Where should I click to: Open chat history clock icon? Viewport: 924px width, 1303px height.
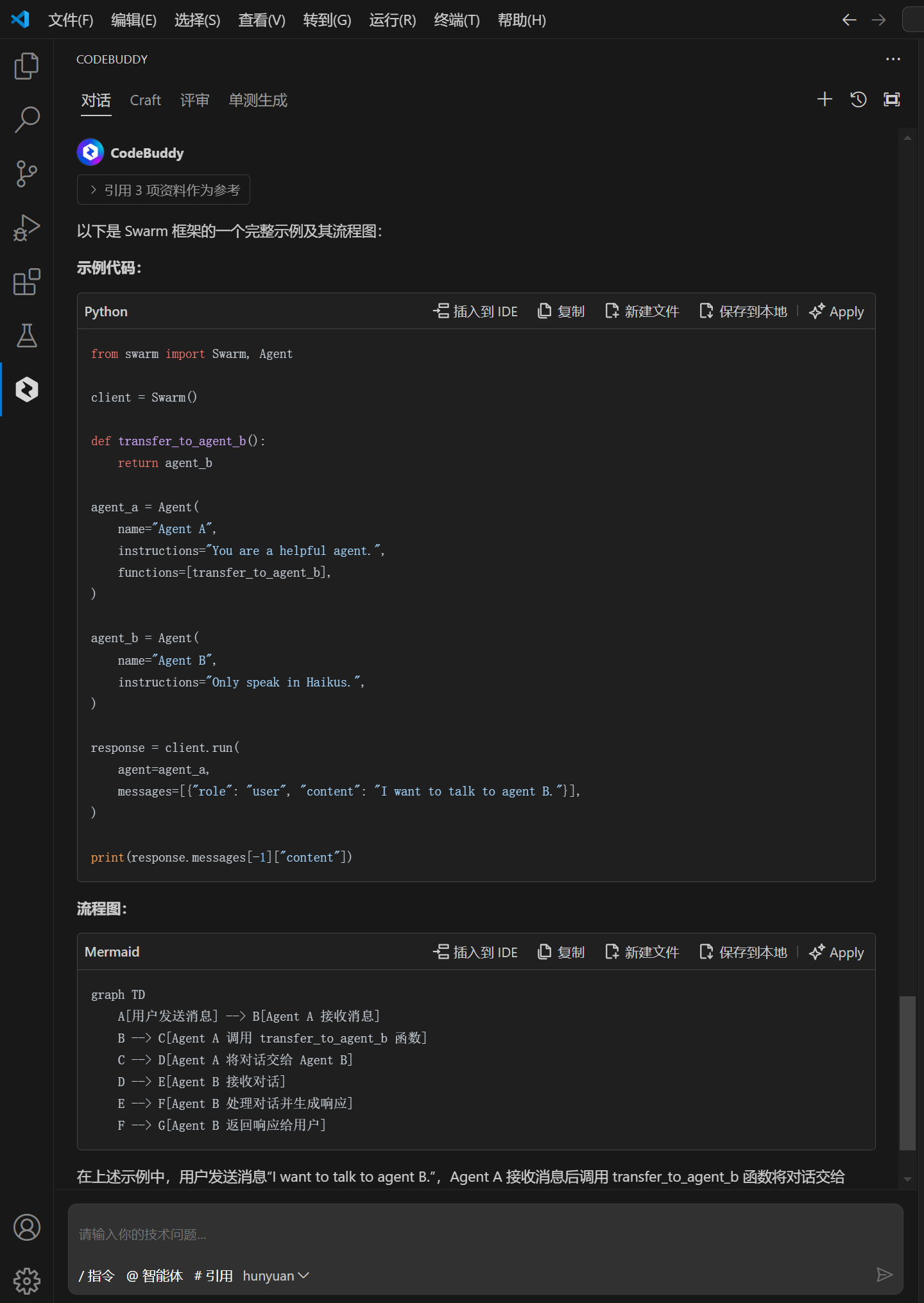(x=859, y=99)
